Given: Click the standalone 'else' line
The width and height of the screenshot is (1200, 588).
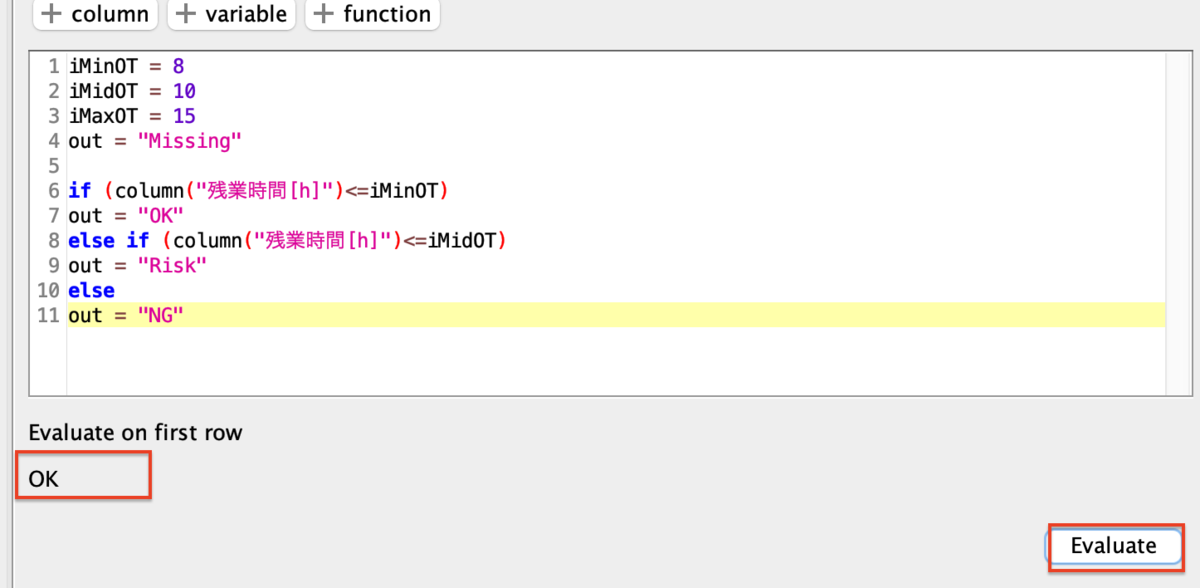Looking at the screenshot, I should 91,290.
